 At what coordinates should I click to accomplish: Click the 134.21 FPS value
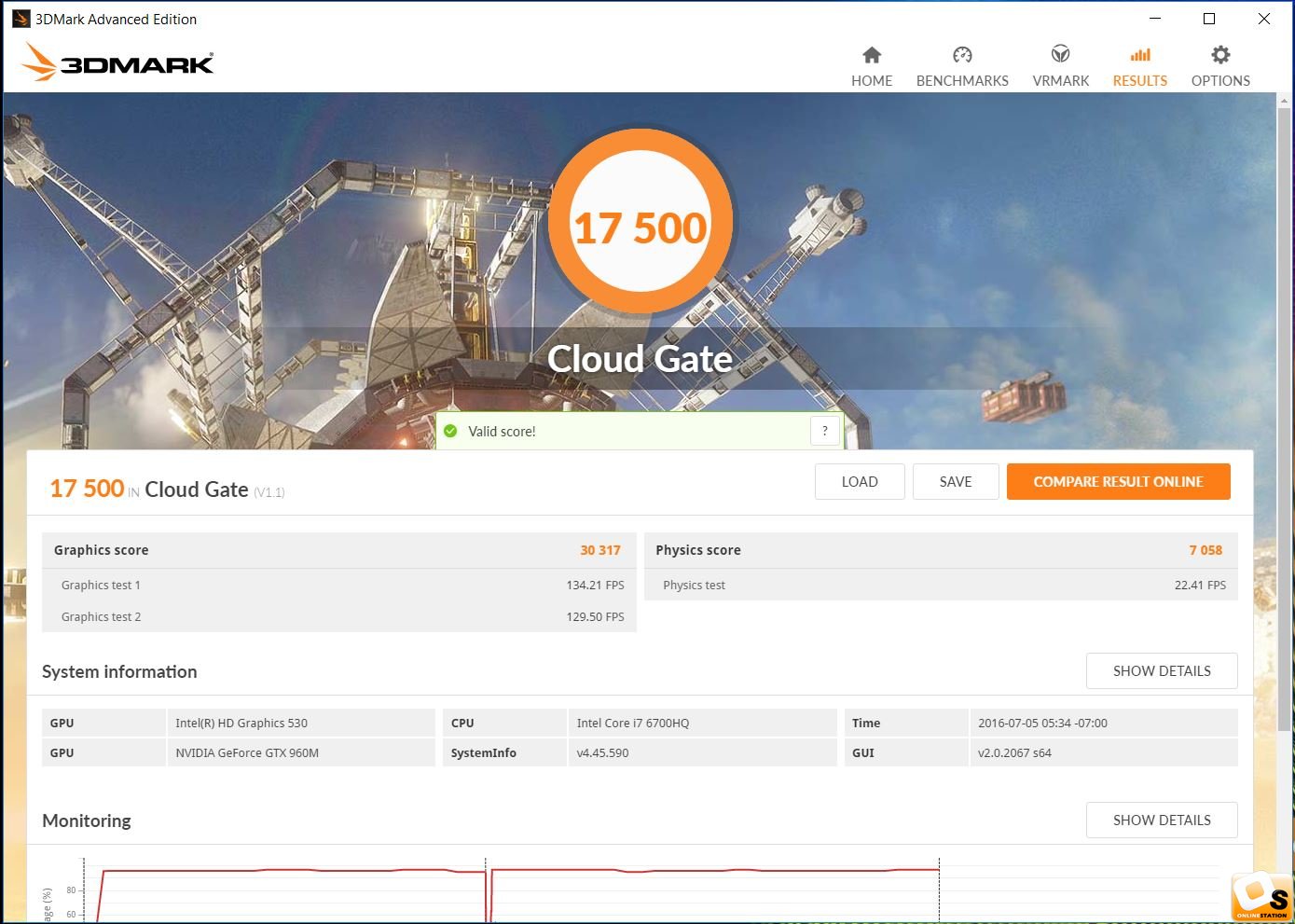(x=596, y=586)
